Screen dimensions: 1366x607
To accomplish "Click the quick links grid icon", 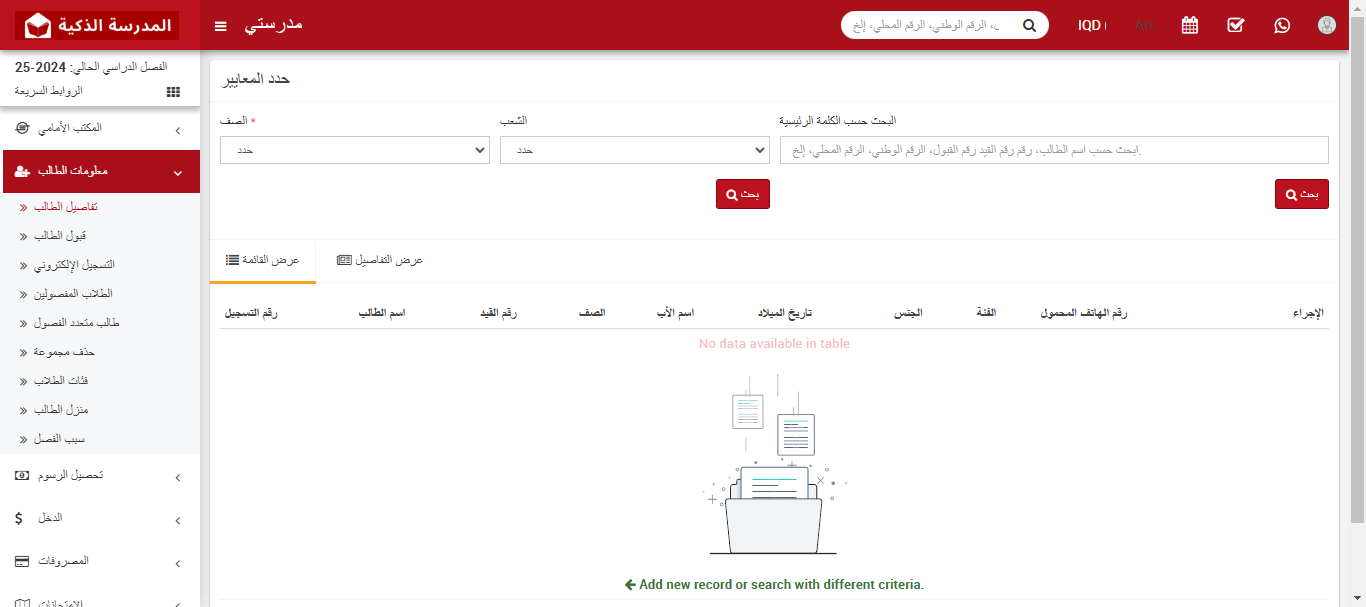I will click(x=172, y=91).
